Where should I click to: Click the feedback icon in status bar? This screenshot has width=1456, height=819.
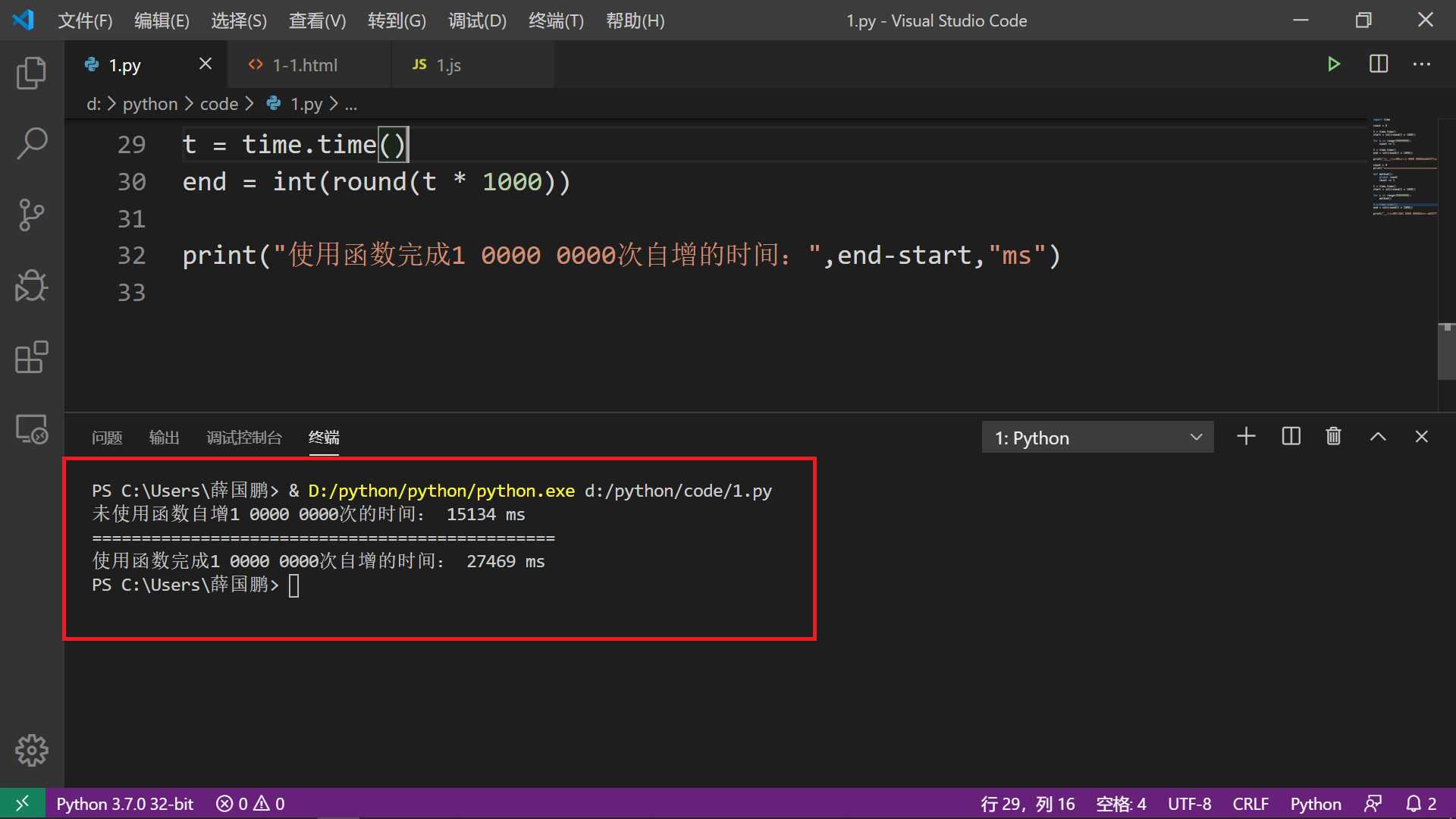tap(1373, 803)
